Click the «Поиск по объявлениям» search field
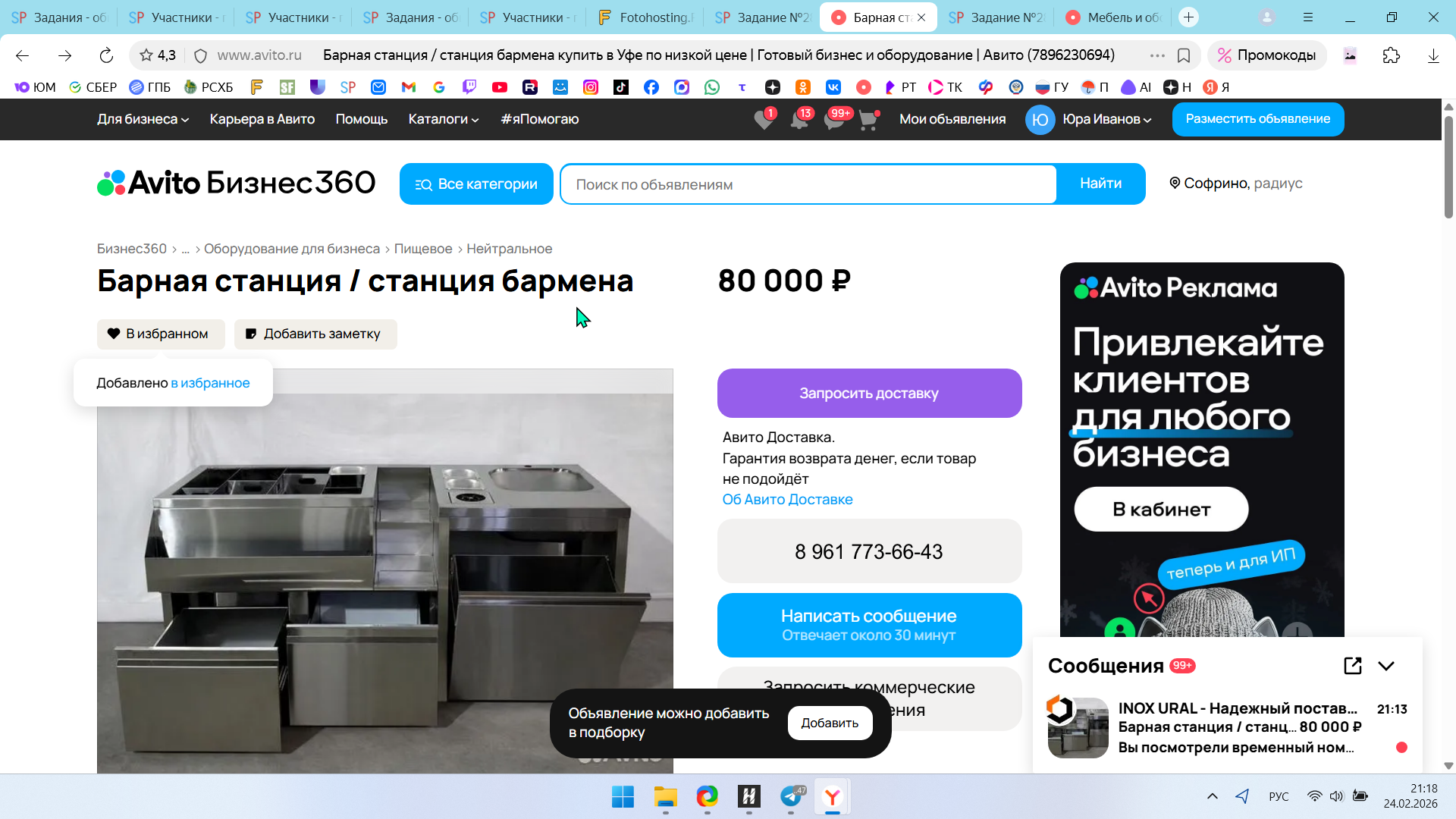1456x819 pixels. pos(808,184)
